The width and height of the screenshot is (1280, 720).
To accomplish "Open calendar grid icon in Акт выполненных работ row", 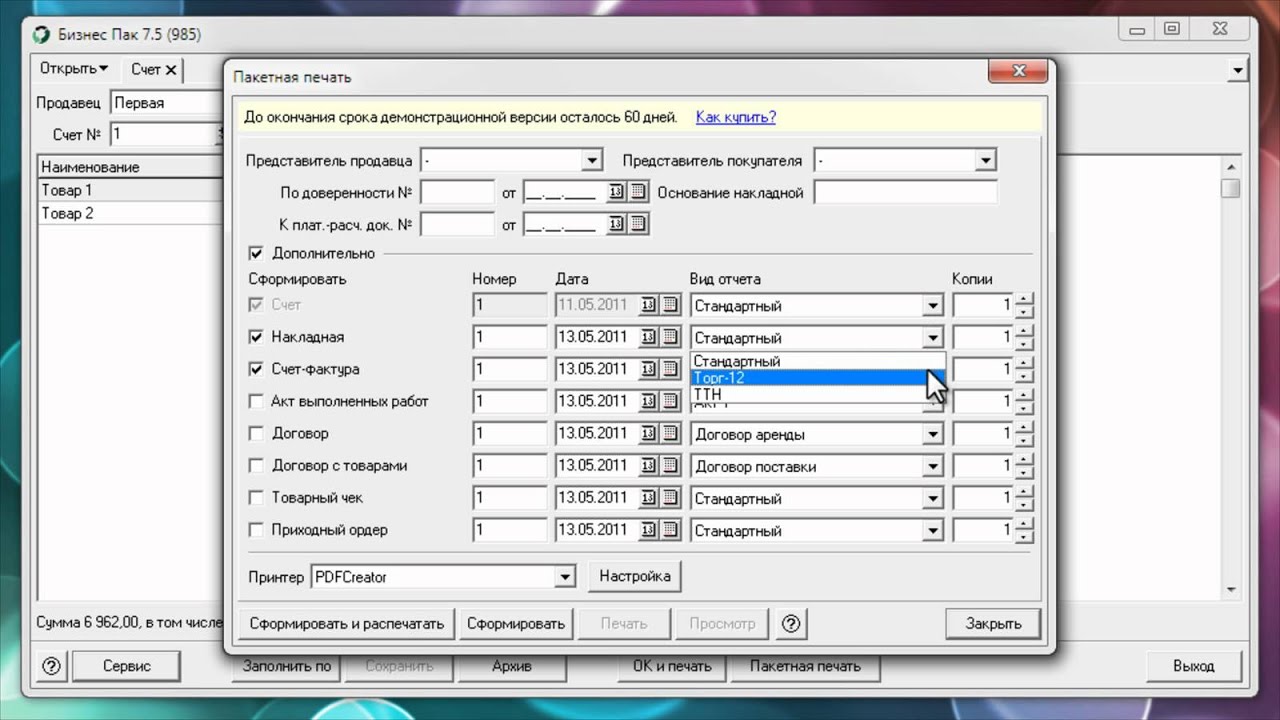I will point(669,401).
